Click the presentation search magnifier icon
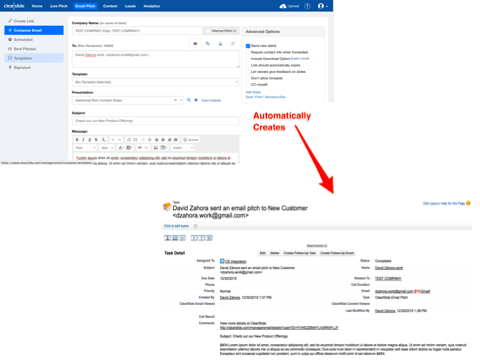Screen dimensions: 480x360 click(x=189, y=100)
